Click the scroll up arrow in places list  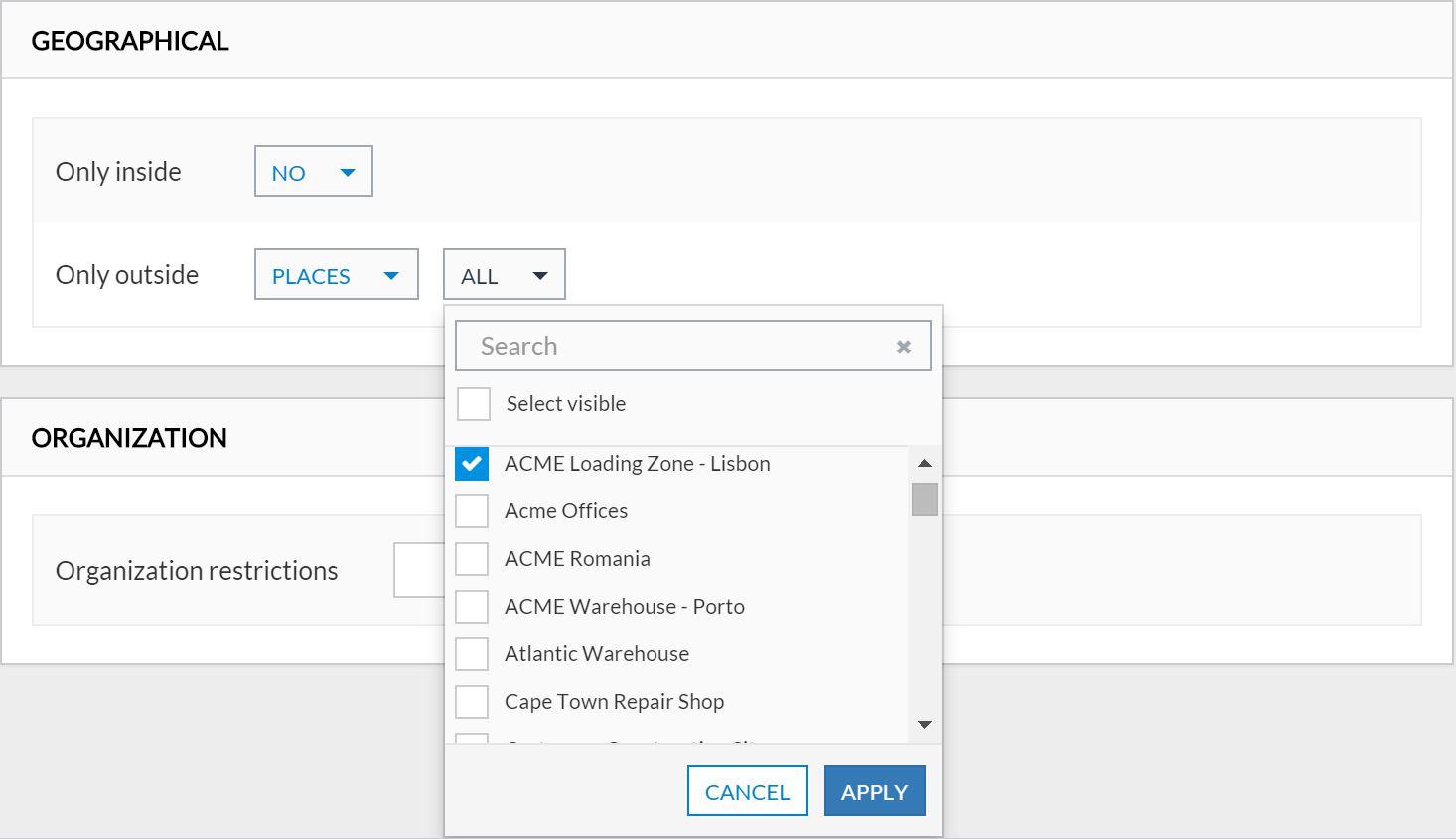(x=924, y=463)
